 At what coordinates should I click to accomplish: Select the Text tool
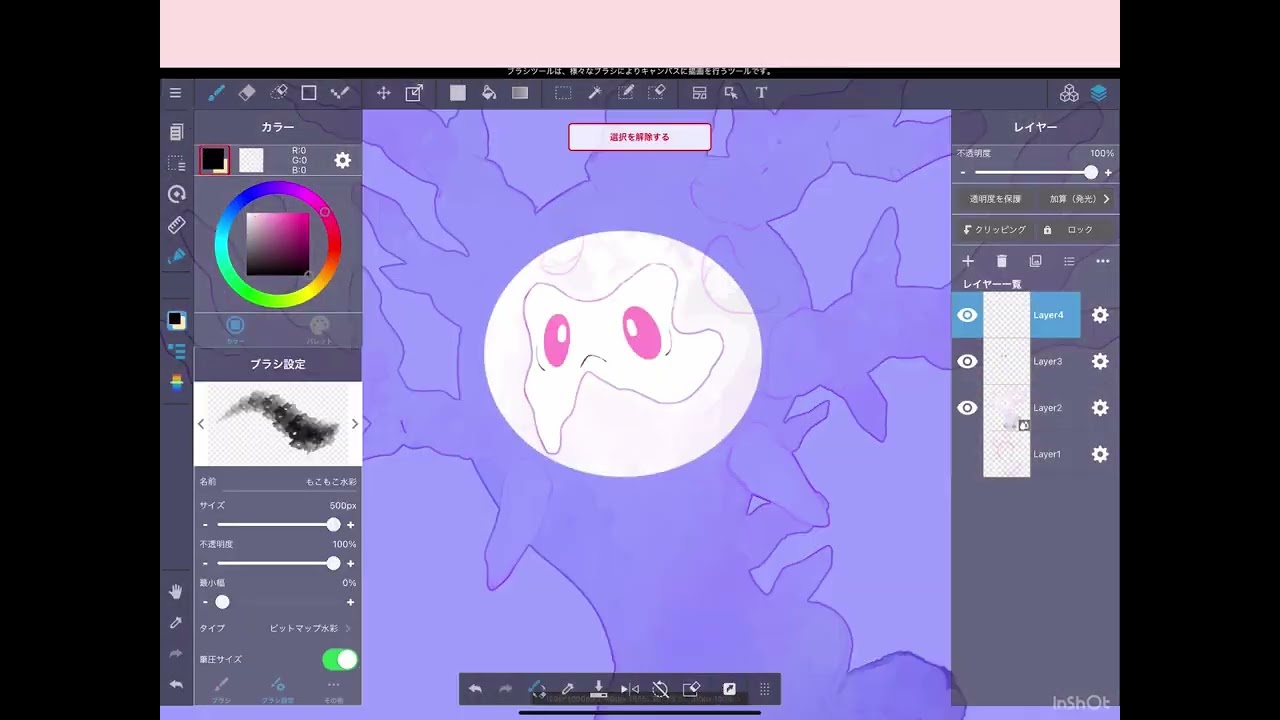click(762, 93)
